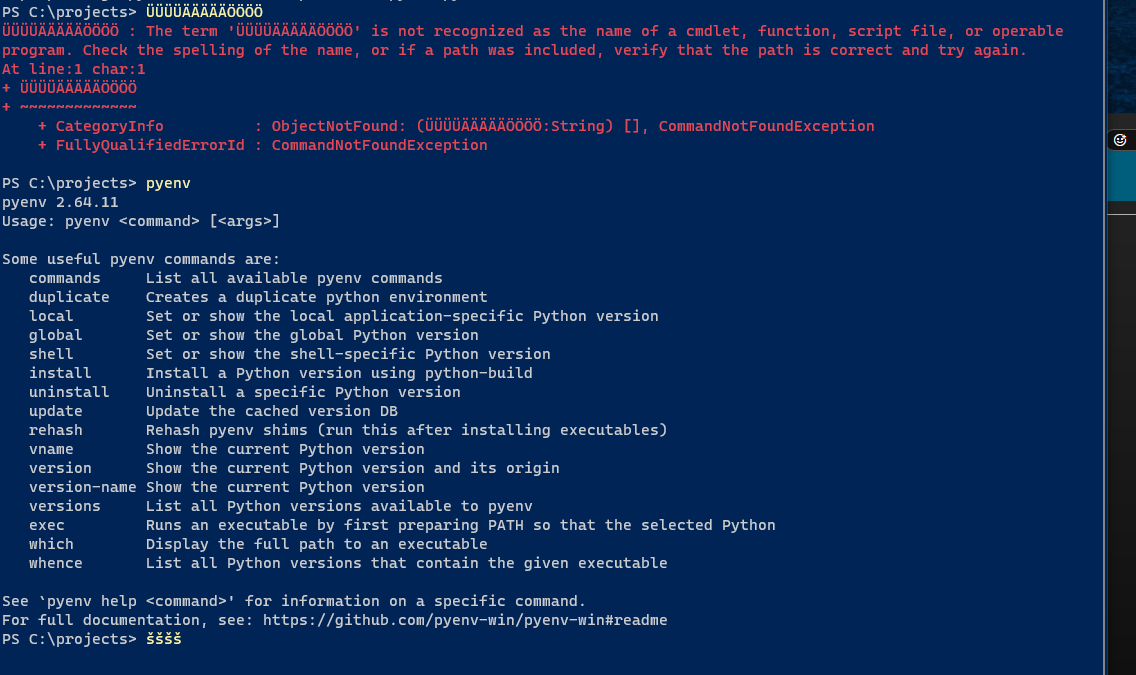Image resolution: width=1136 pixels, height=675 pixels.
Task: Click the 'uninstall' command name in list
Action: (x=69, y=392)
